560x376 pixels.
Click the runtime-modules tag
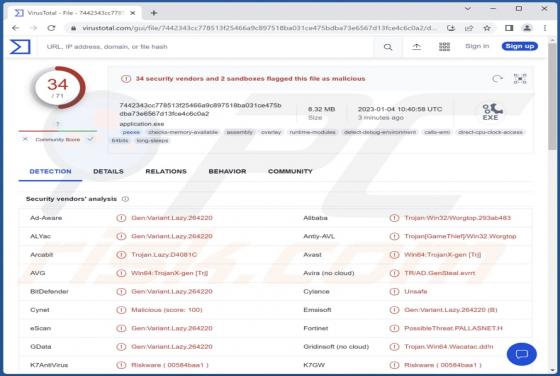(312, 132)
